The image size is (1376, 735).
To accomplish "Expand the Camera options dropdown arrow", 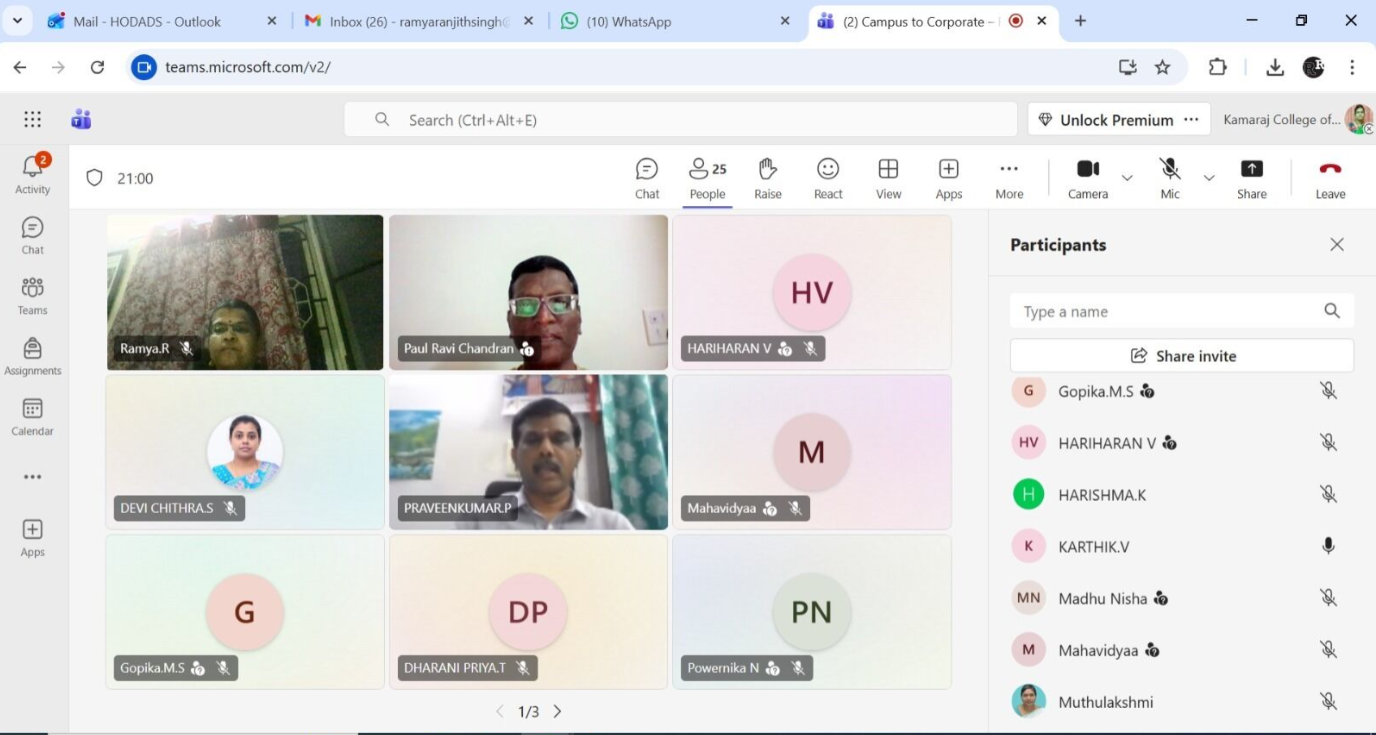I will tap(1127, 178).
